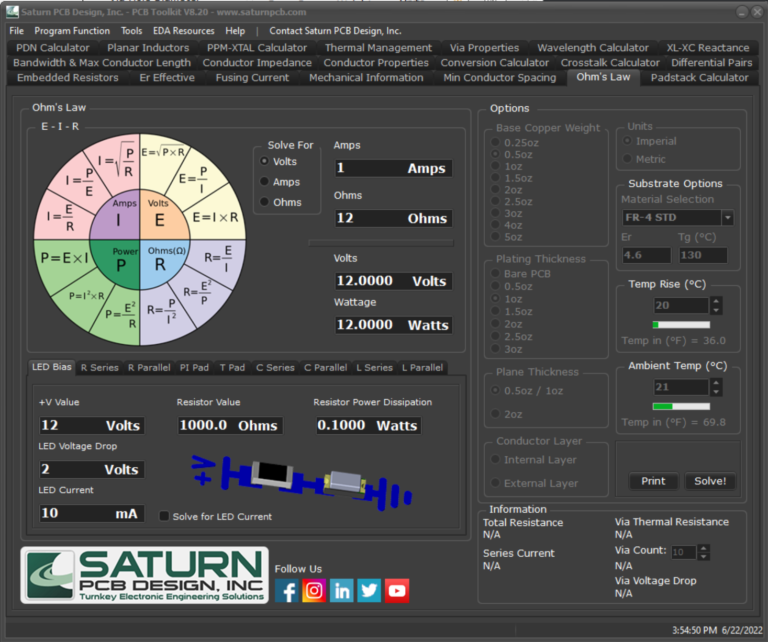Open the EDA Resources menu
The image size is (768, 642).
pyautogui.click(x=183, y=31)
